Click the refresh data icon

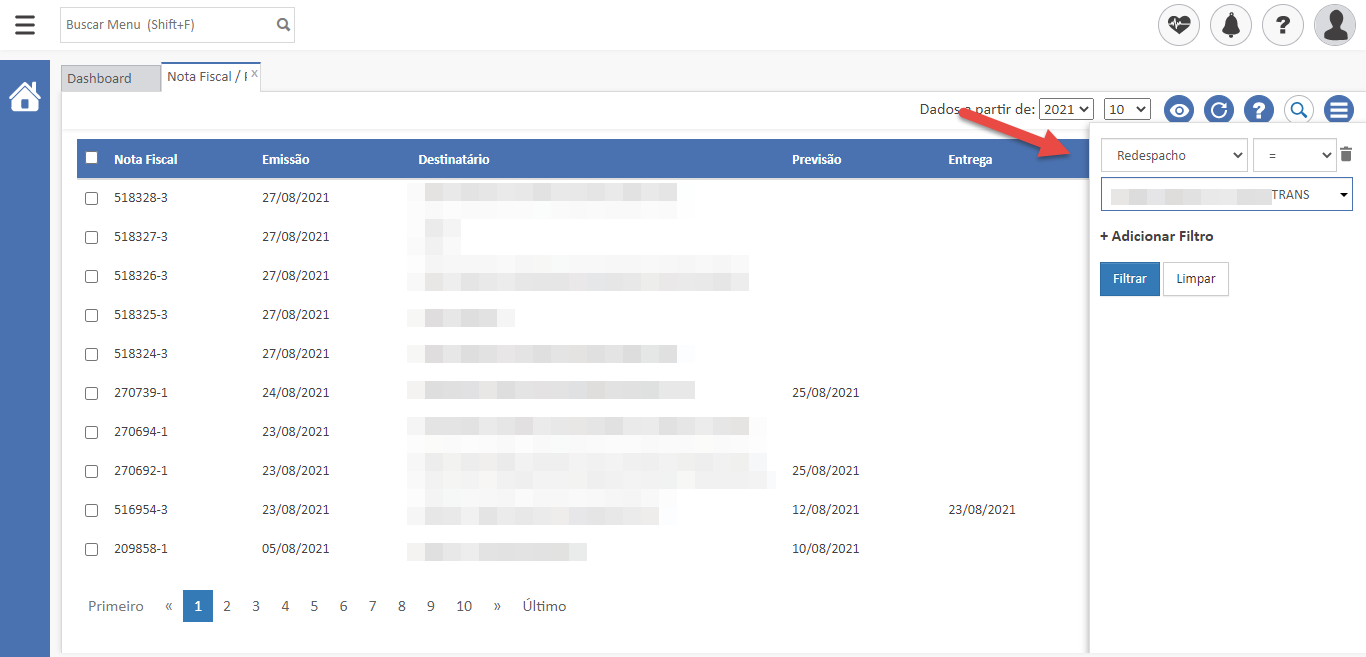[x=1218, y=110]
